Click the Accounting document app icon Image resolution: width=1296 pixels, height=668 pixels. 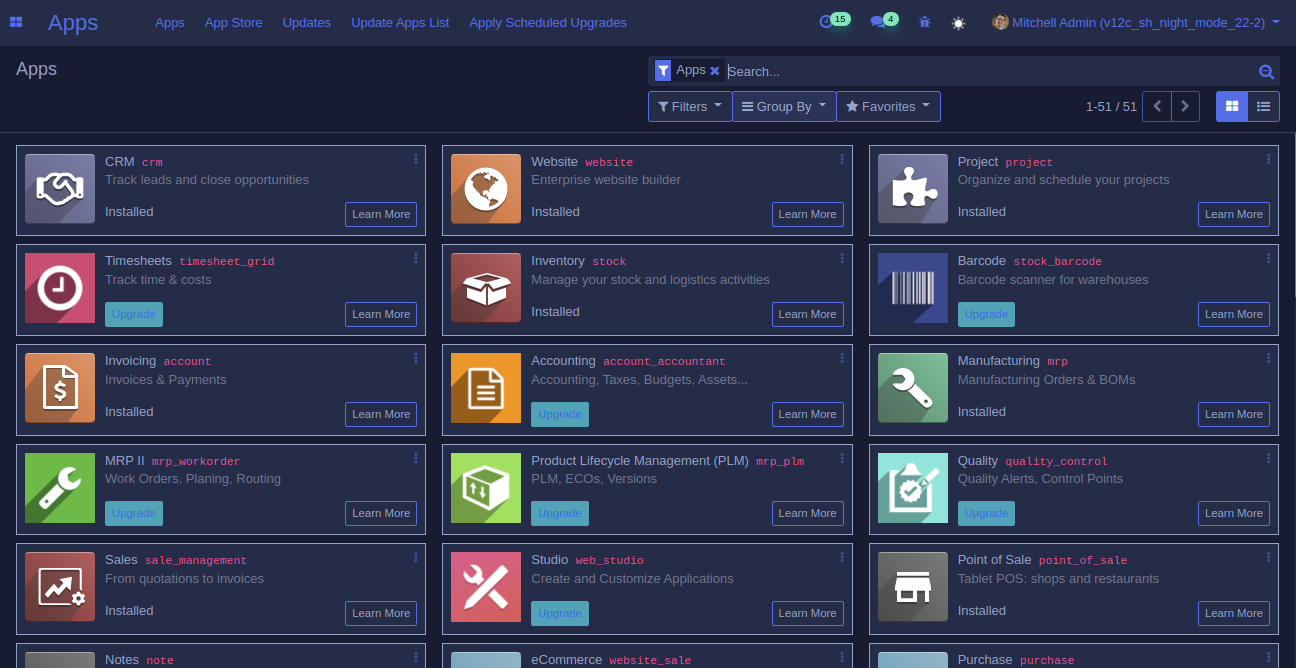(x=486, y=388)
